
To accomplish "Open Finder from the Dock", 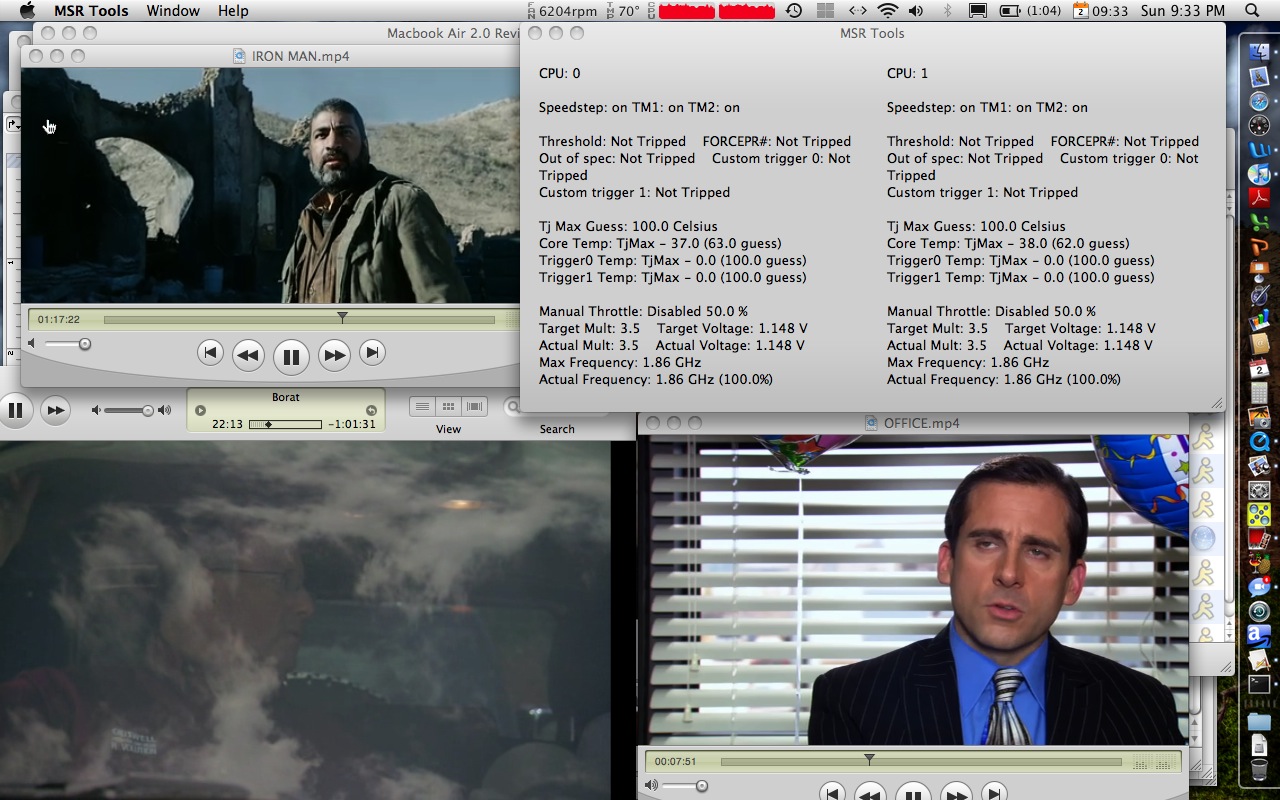I will pos(1259,52).
